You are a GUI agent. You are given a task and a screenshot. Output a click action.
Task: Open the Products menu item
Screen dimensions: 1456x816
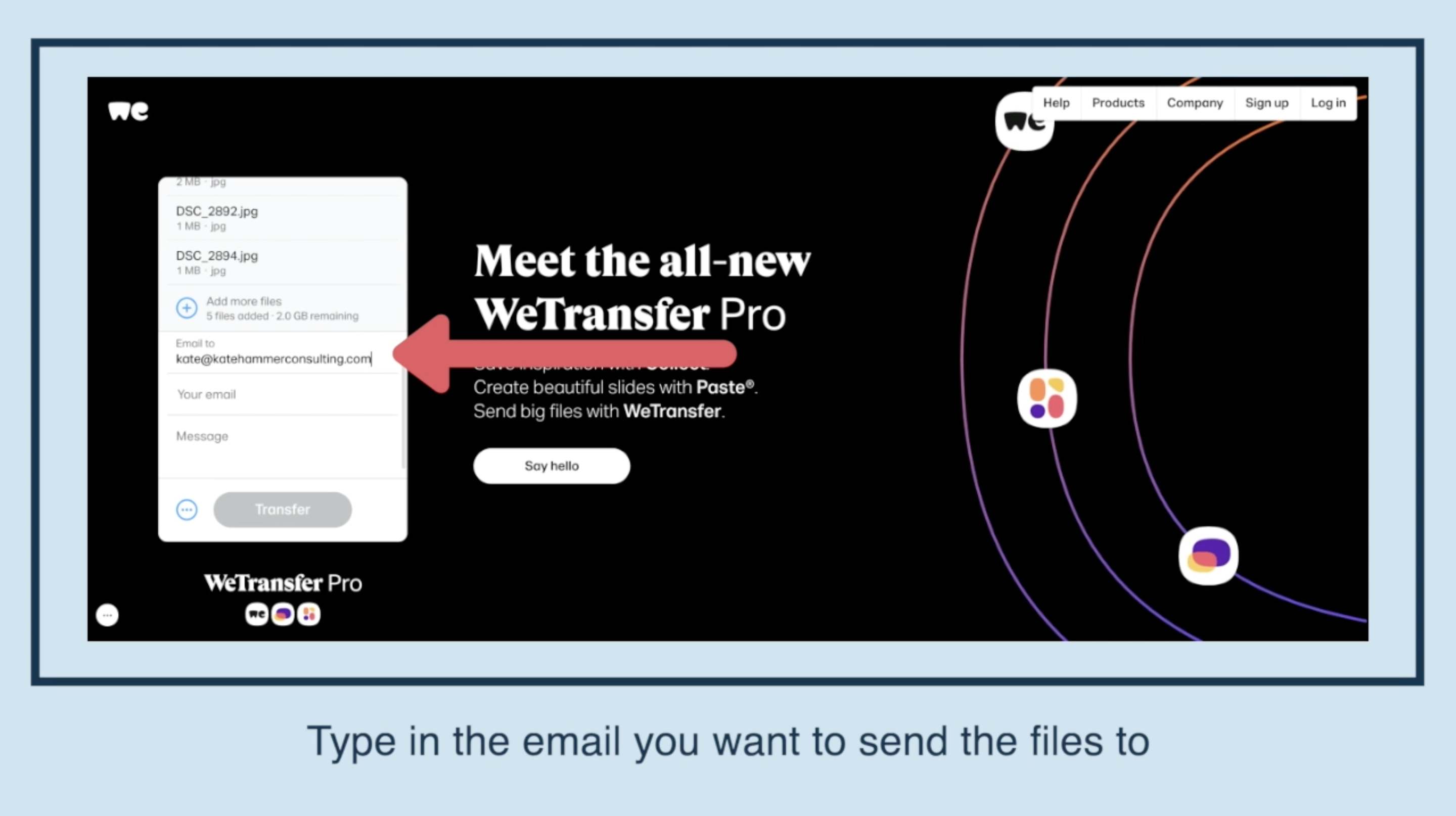click(1118, 102)
